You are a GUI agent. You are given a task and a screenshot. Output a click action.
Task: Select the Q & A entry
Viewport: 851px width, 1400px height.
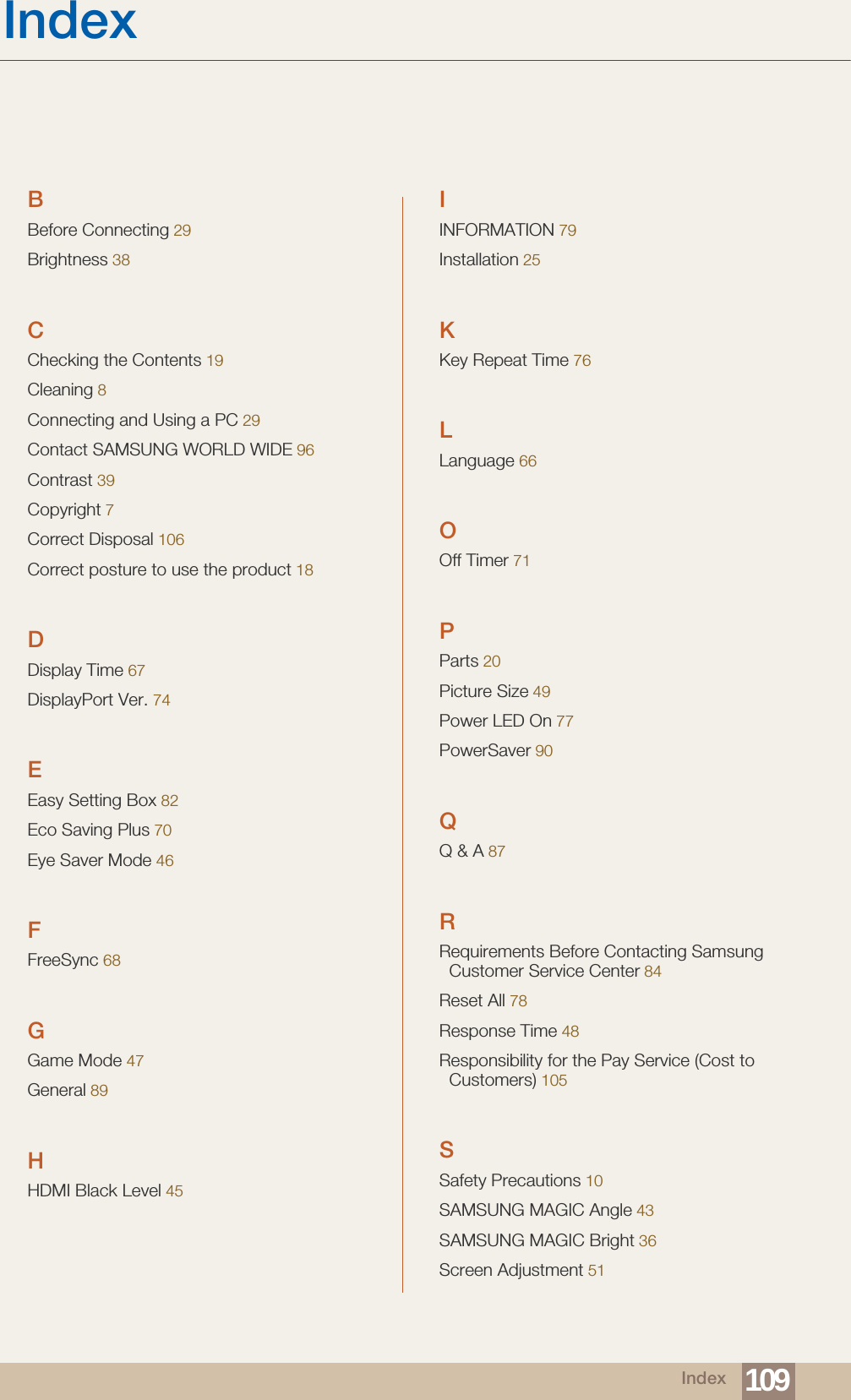(471, 852)
